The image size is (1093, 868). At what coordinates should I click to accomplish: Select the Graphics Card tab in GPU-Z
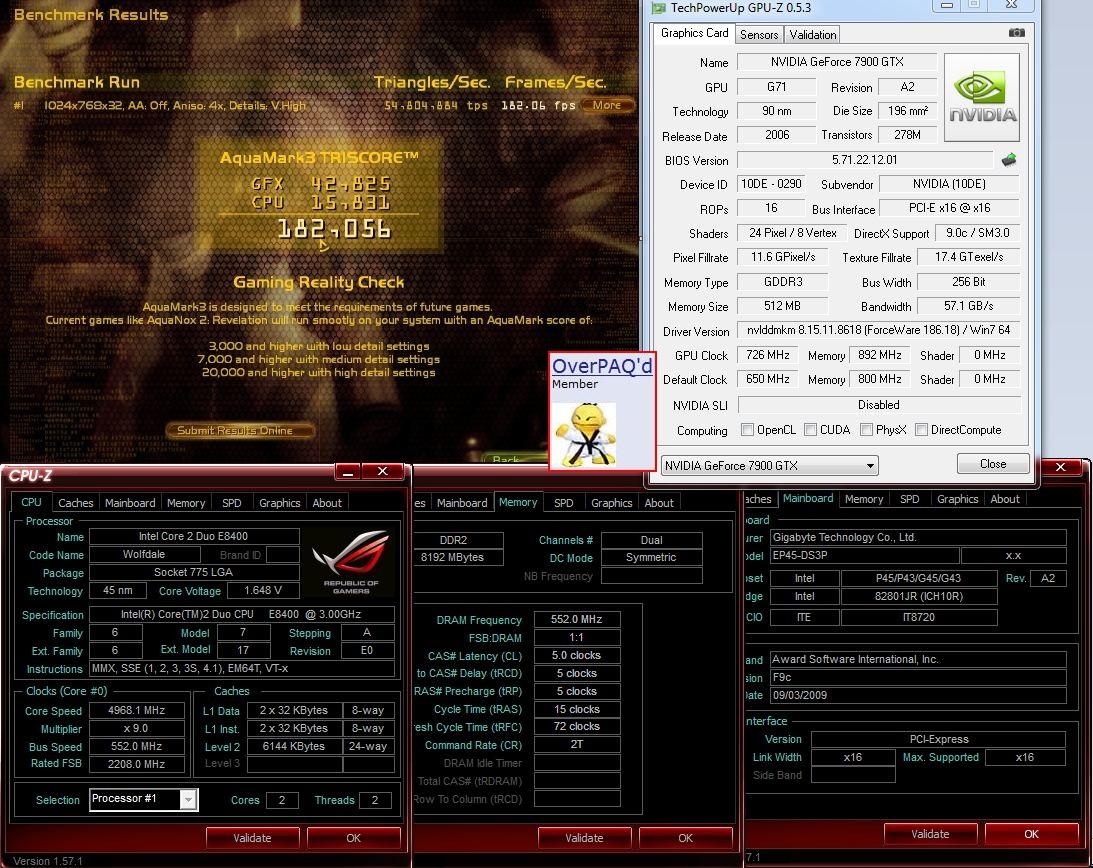694,33
